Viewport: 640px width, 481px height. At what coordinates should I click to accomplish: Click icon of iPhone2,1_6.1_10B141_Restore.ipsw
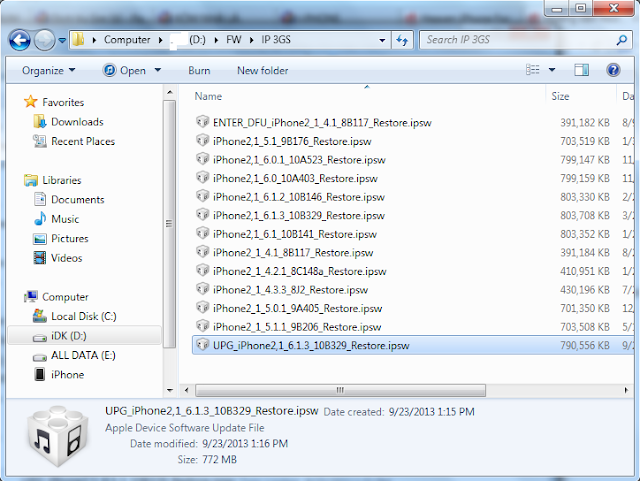(202, 234)
